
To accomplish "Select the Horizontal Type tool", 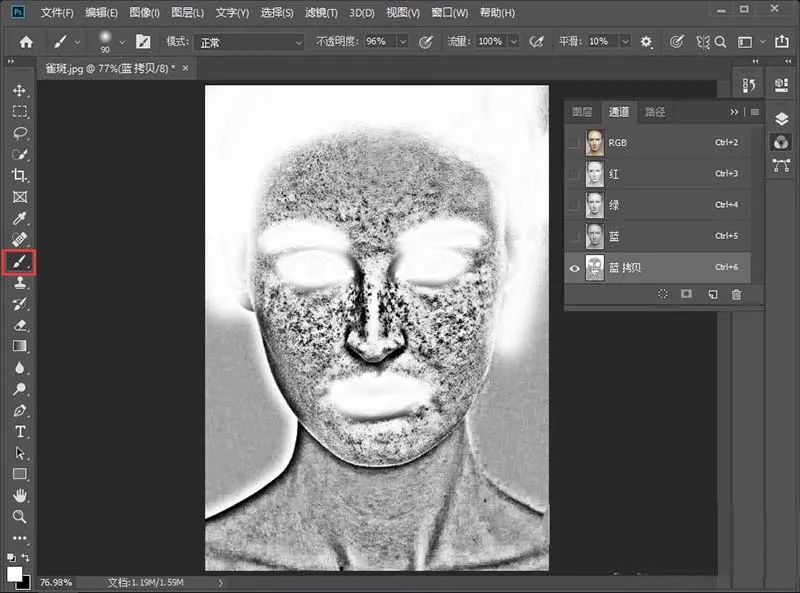I will 19,431.
